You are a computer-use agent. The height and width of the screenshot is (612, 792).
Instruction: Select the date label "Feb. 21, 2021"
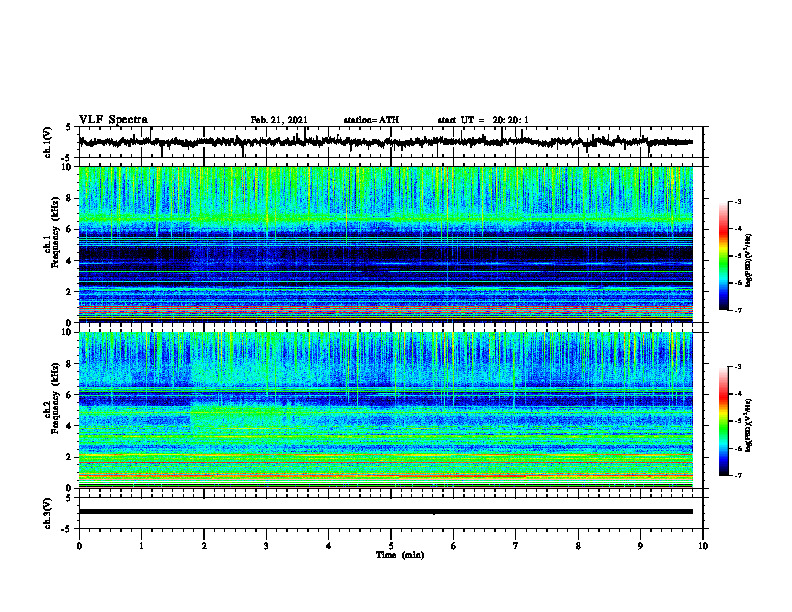coord(279,120)
